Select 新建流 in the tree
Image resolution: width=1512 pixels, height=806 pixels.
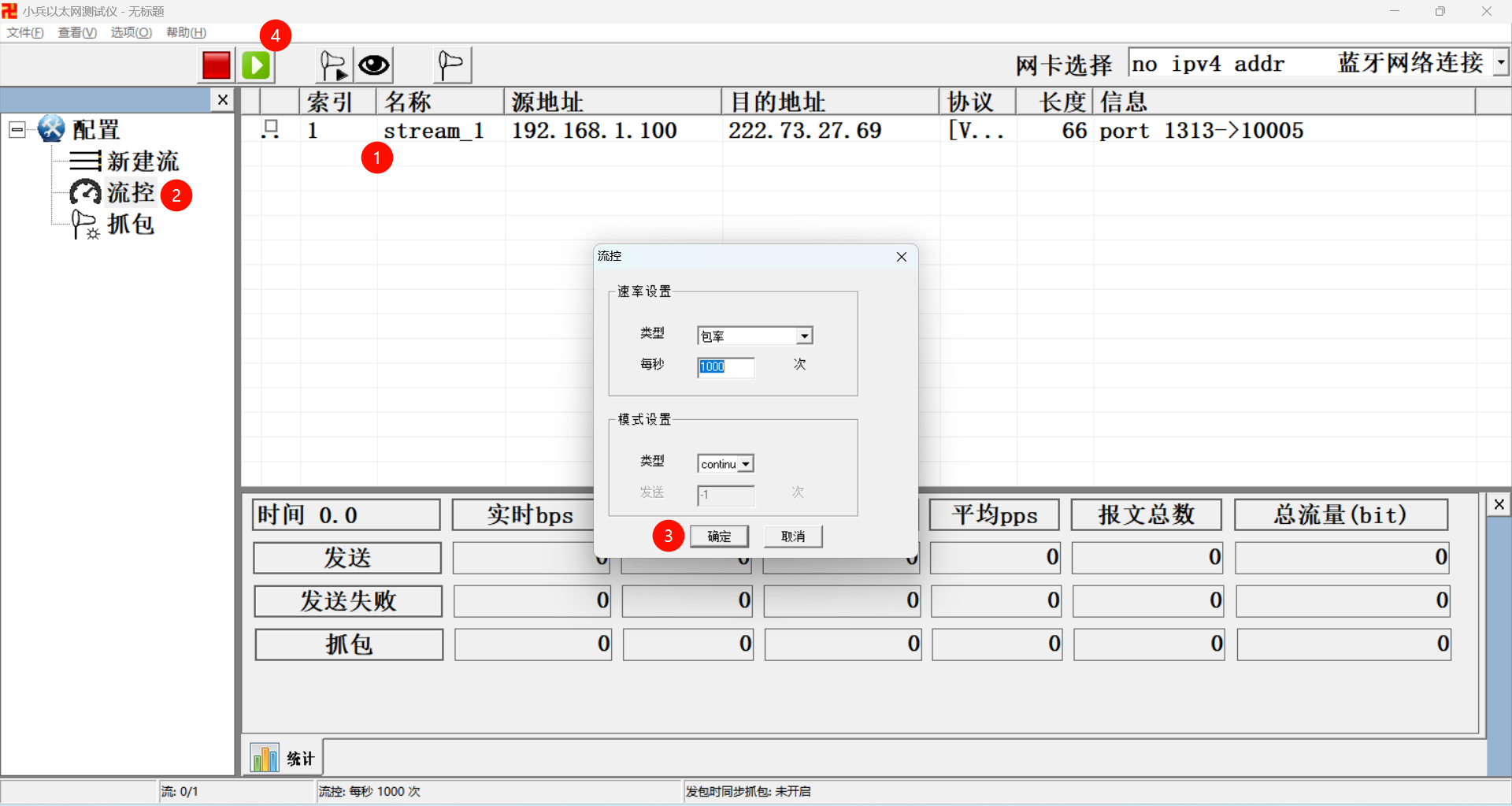[x=143, y=161]
